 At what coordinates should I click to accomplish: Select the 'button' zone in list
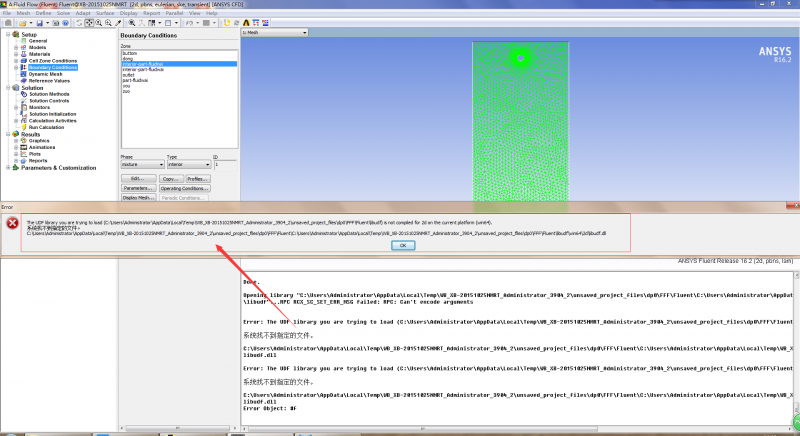[179, 53]
